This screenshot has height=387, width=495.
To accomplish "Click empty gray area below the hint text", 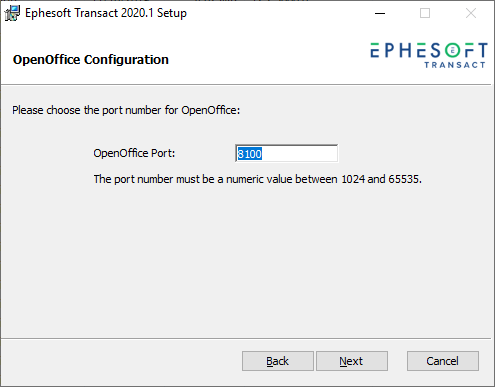I will click(247, 260).
